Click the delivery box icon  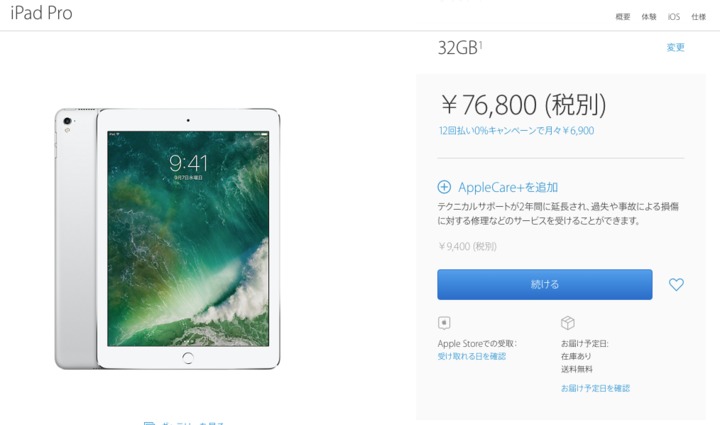point(568,323)
